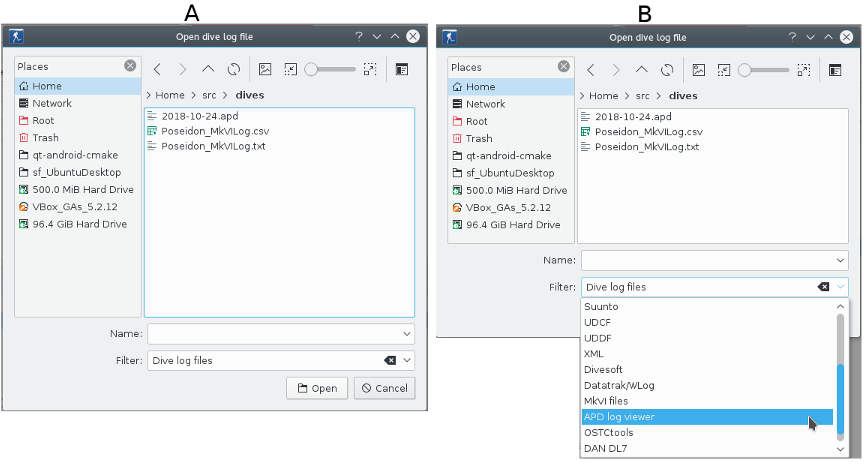The width and height of the screenshot is (864, 464).
Task: Expand the Filter dropdown in dialog A
Action: 407,361
